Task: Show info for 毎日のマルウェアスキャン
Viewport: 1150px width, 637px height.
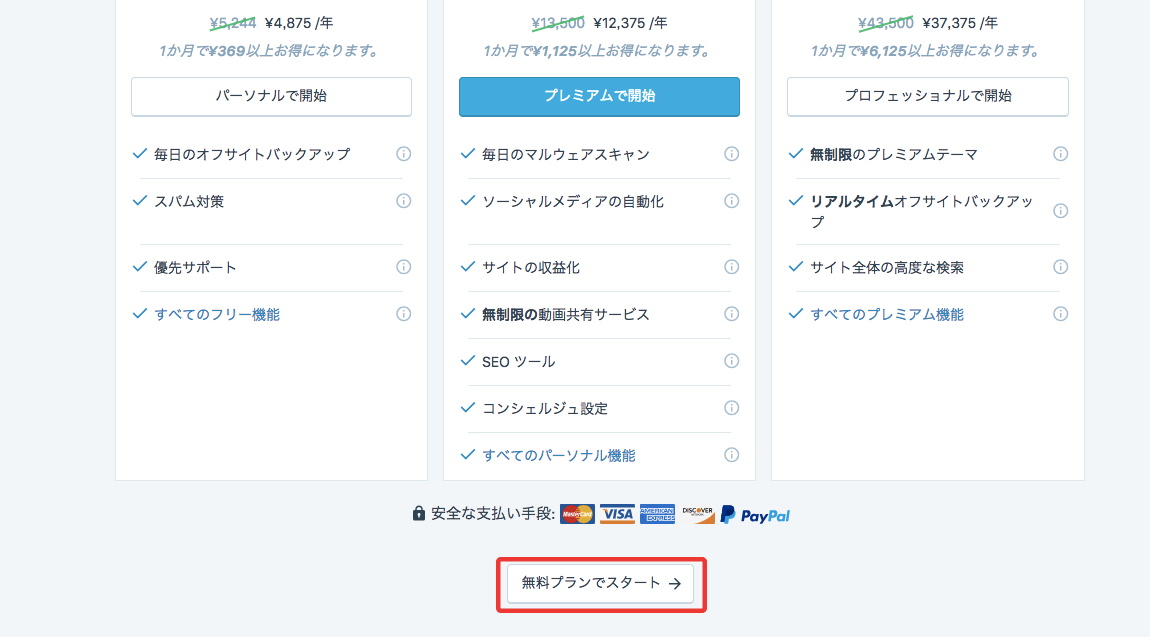Action: [x=732, y=154]
